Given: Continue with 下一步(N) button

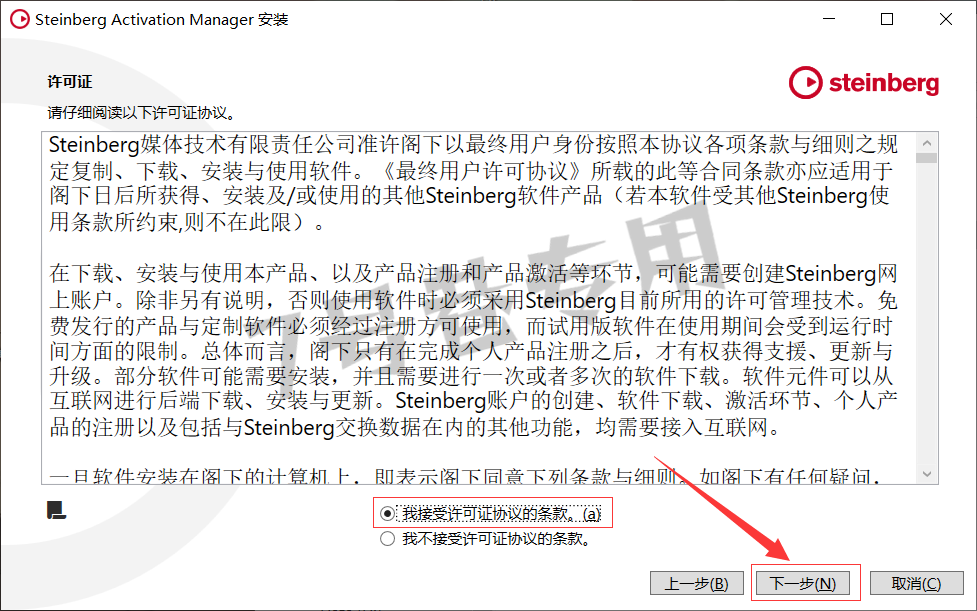Looking at the screenshot, I should (x=803, y=584).
